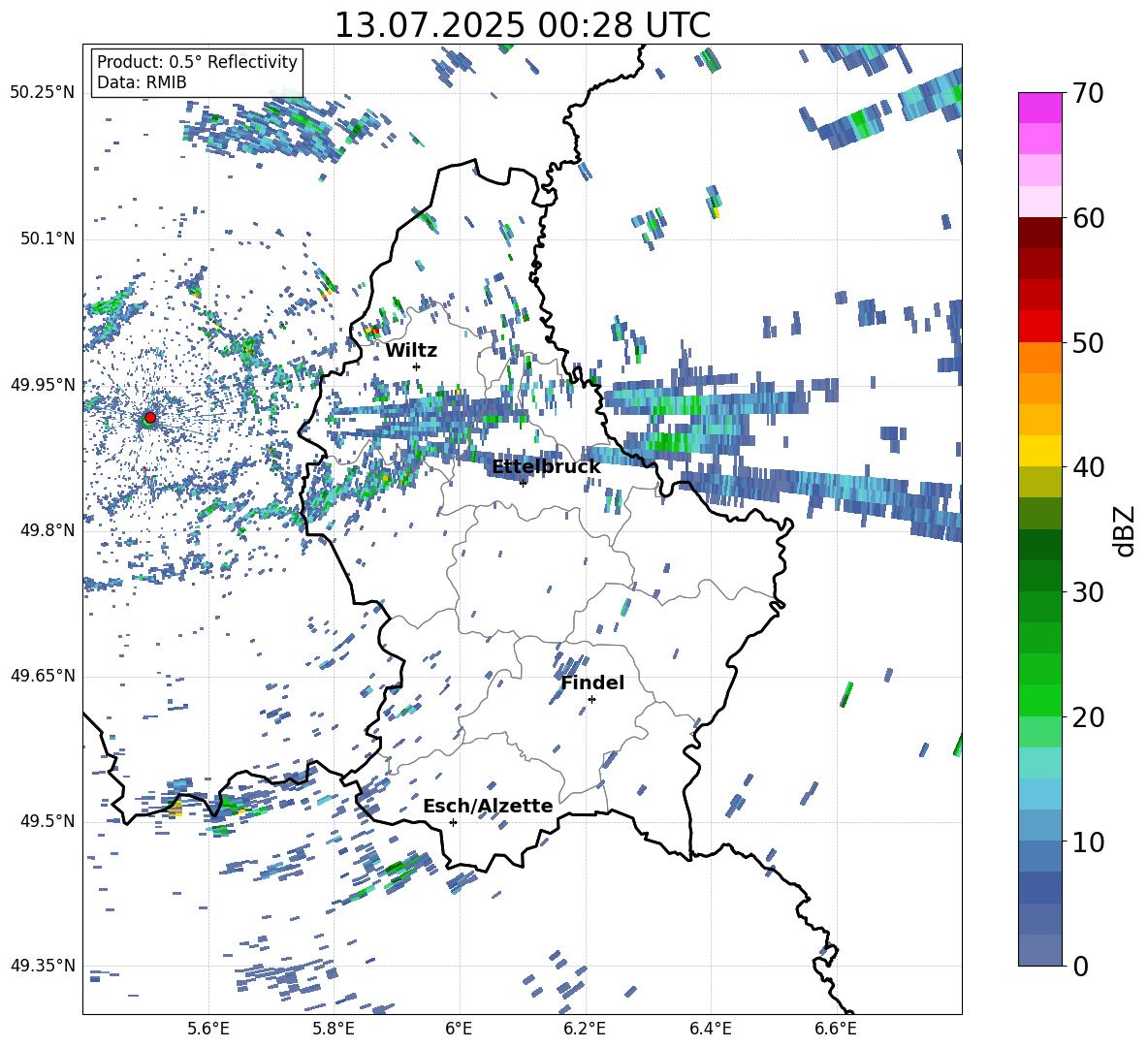The height and width of the screenshot is (1048, 1148).
Task: Click colorbar tick label 70
Action: (x=1087, y=93)
